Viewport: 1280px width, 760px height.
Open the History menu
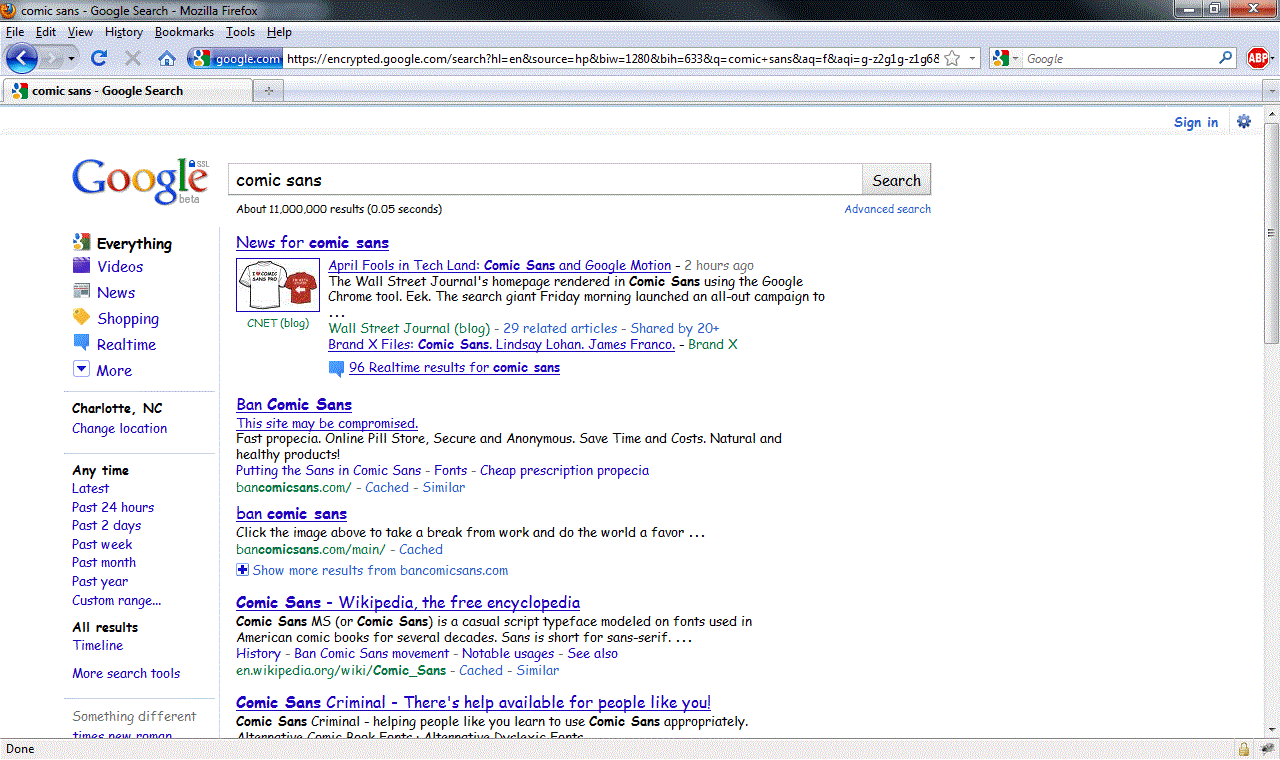pyautogui.click(x=124, y=32)
